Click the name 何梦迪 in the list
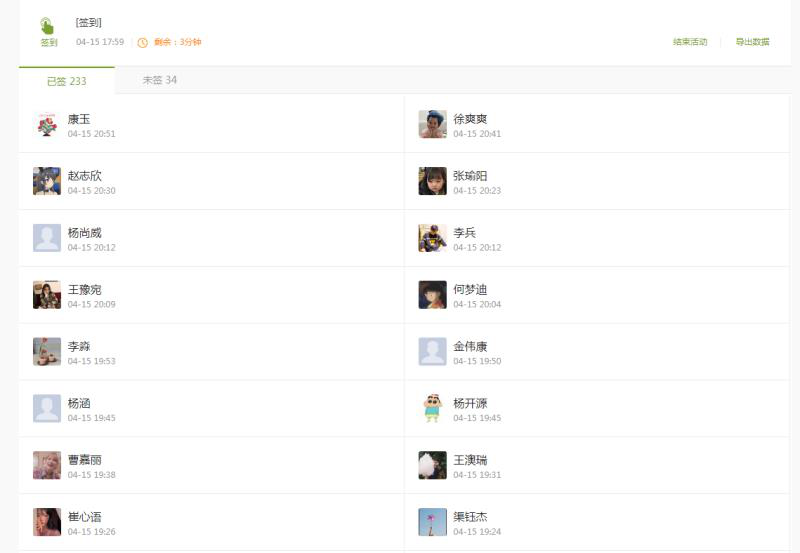 tap(470, 290)
